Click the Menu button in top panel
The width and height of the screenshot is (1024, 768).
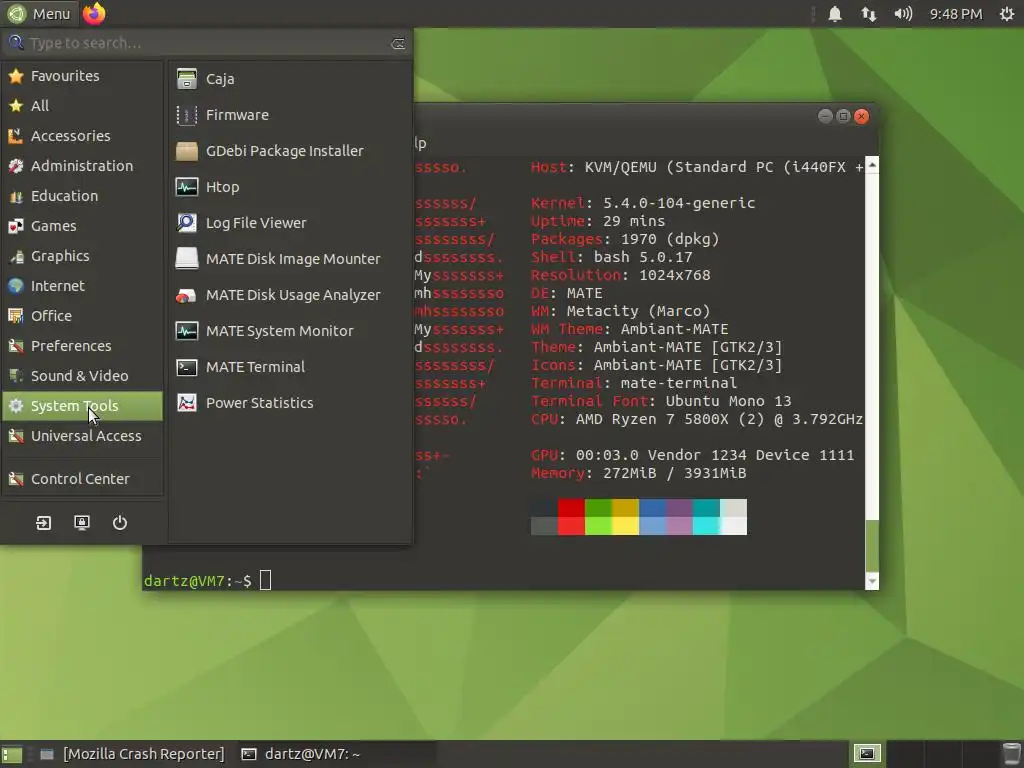click(39, 14)
